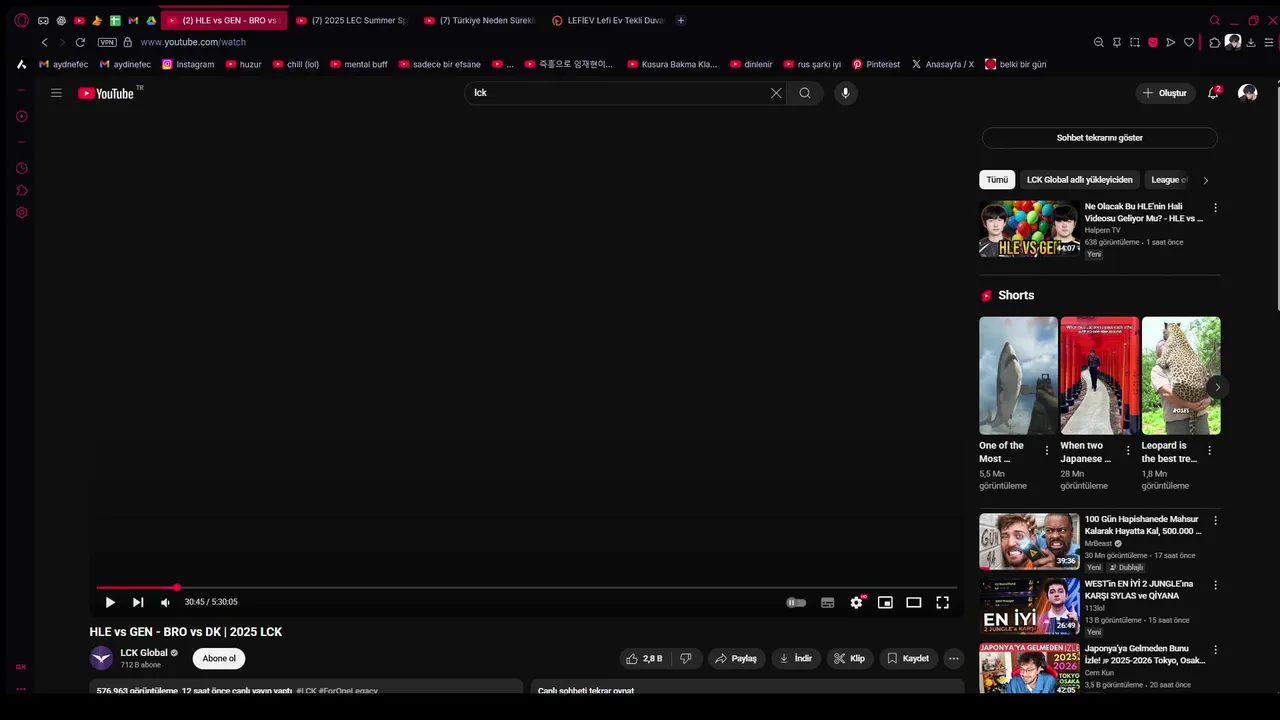Enter fullscreen video mode
Image resolution: width=1280 pixels, height=720 pixels.
pos(942,603)
